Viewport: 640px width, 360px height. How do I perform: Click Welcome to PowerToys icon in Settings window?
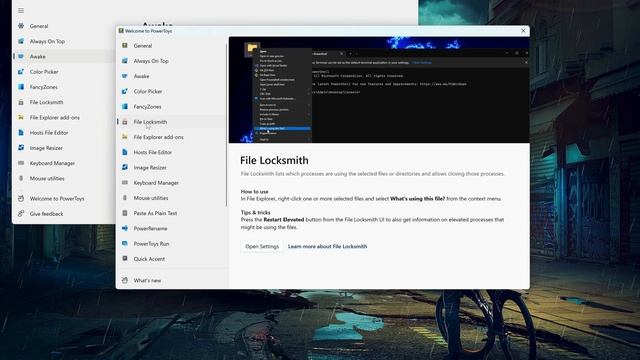point(21,198)
